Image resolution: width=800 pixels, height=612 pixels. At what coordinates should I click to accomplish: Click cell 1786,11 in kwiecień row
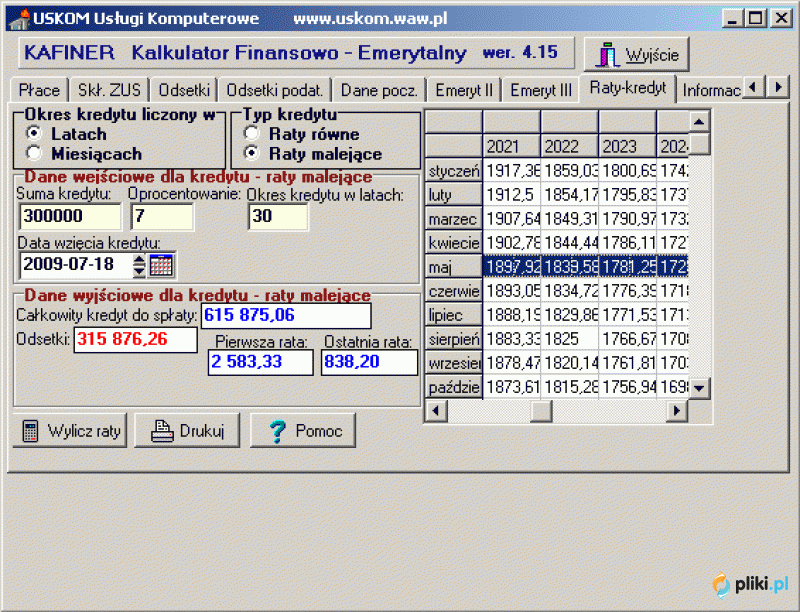628,243
